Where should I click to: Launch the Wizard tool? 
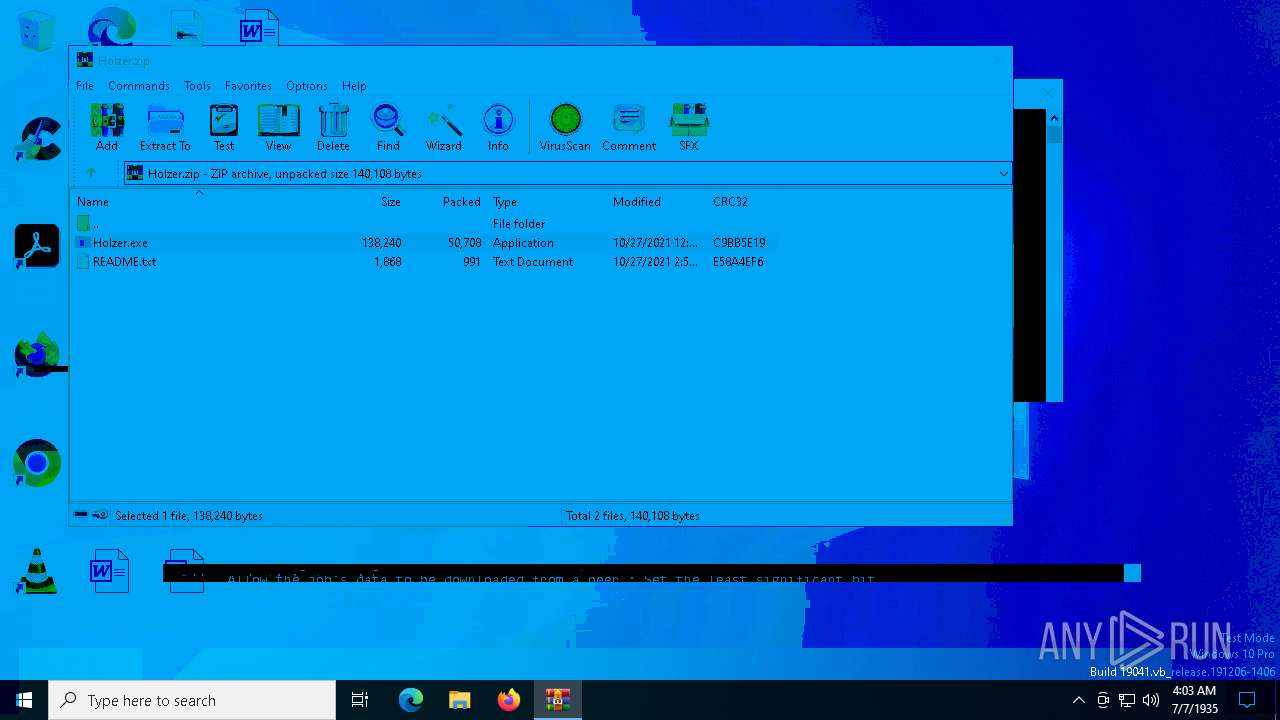(x=444, y=126)
